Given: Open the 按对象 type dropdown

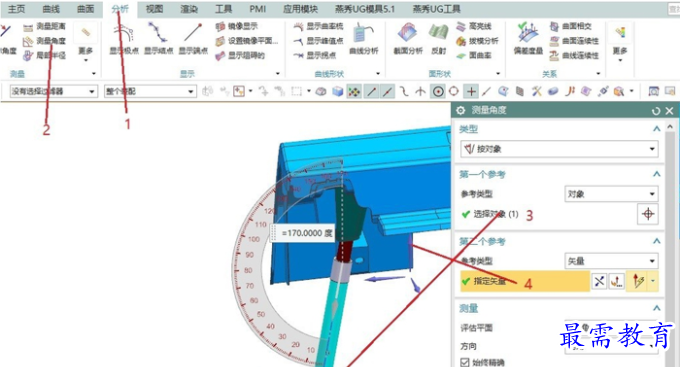Looking at the screenshot, I should (559, 149).
